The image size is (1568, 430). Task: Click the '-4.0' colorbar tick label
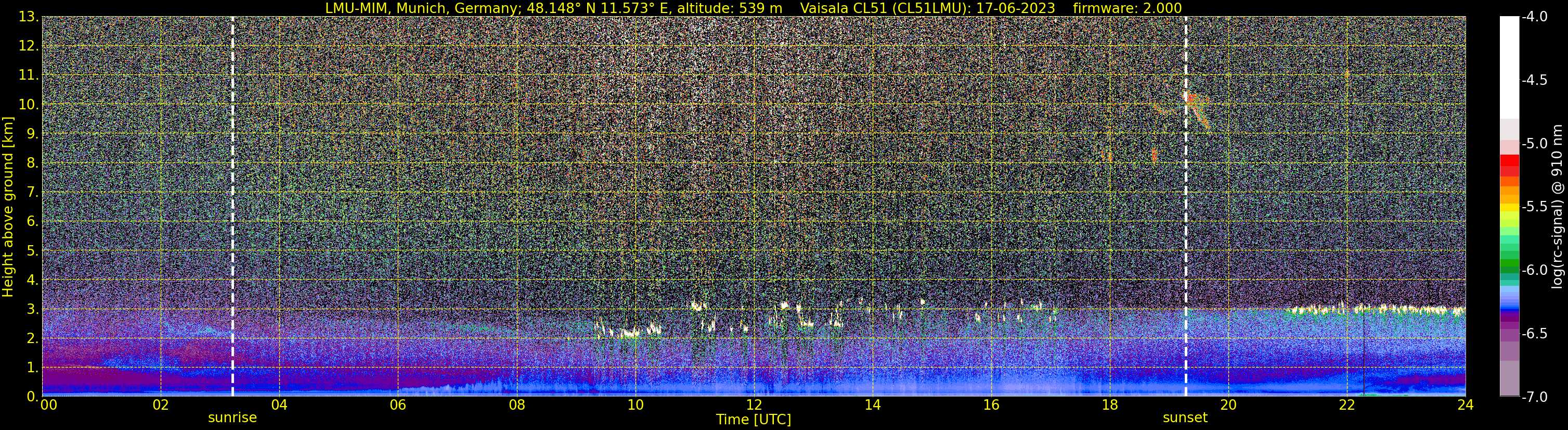coord(1535,17)
